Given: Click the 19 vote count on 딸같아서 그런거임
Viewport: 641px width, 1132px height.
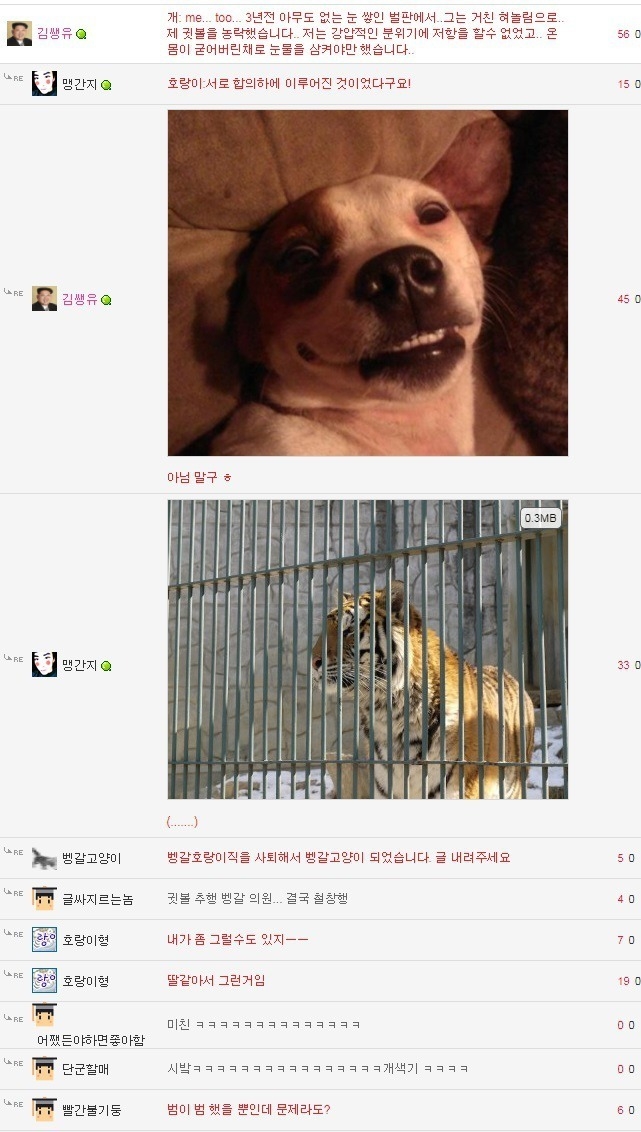Looking at the screenshot, I should [624, 981].
